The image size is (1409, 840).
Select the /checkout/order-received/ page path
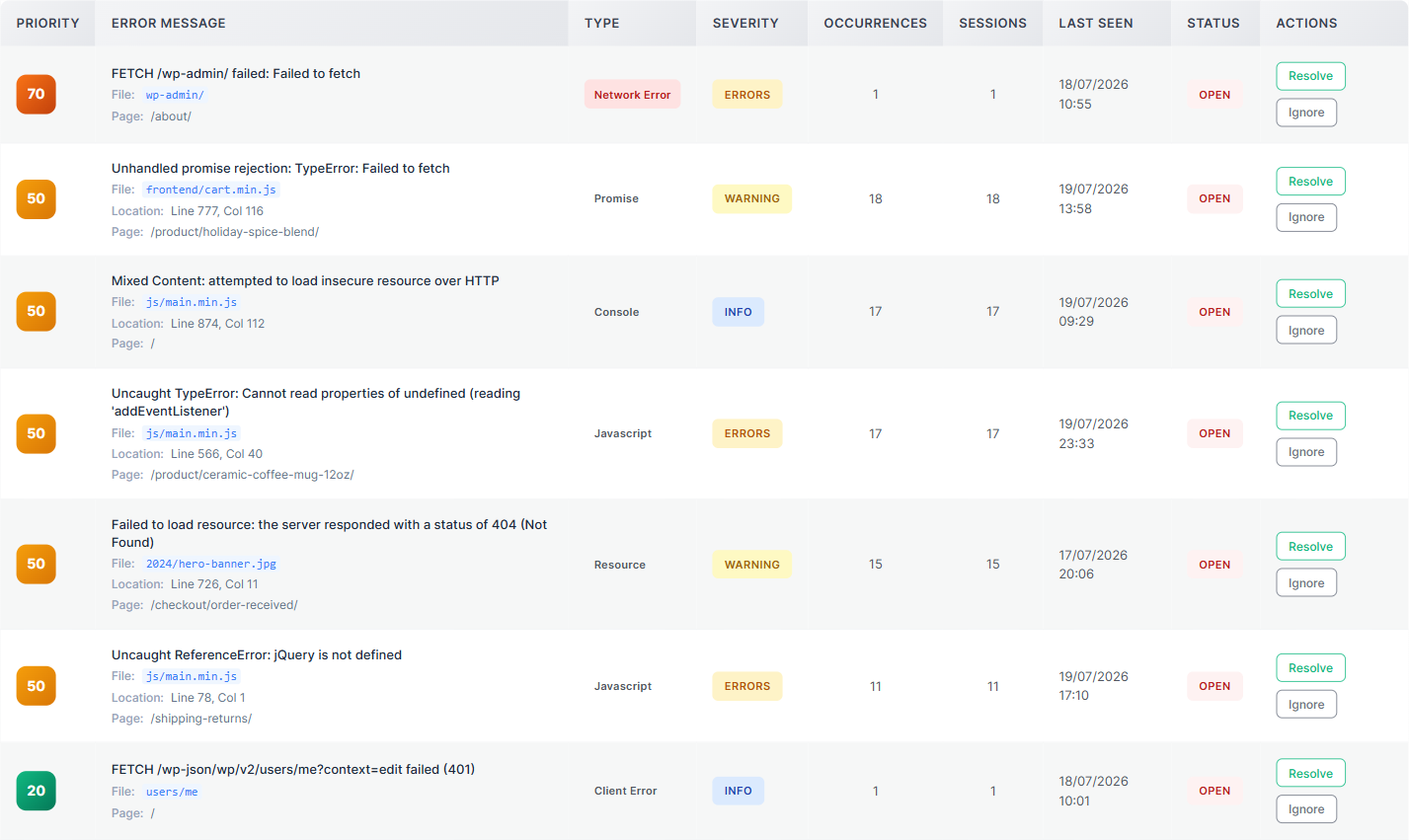(224, 605)
